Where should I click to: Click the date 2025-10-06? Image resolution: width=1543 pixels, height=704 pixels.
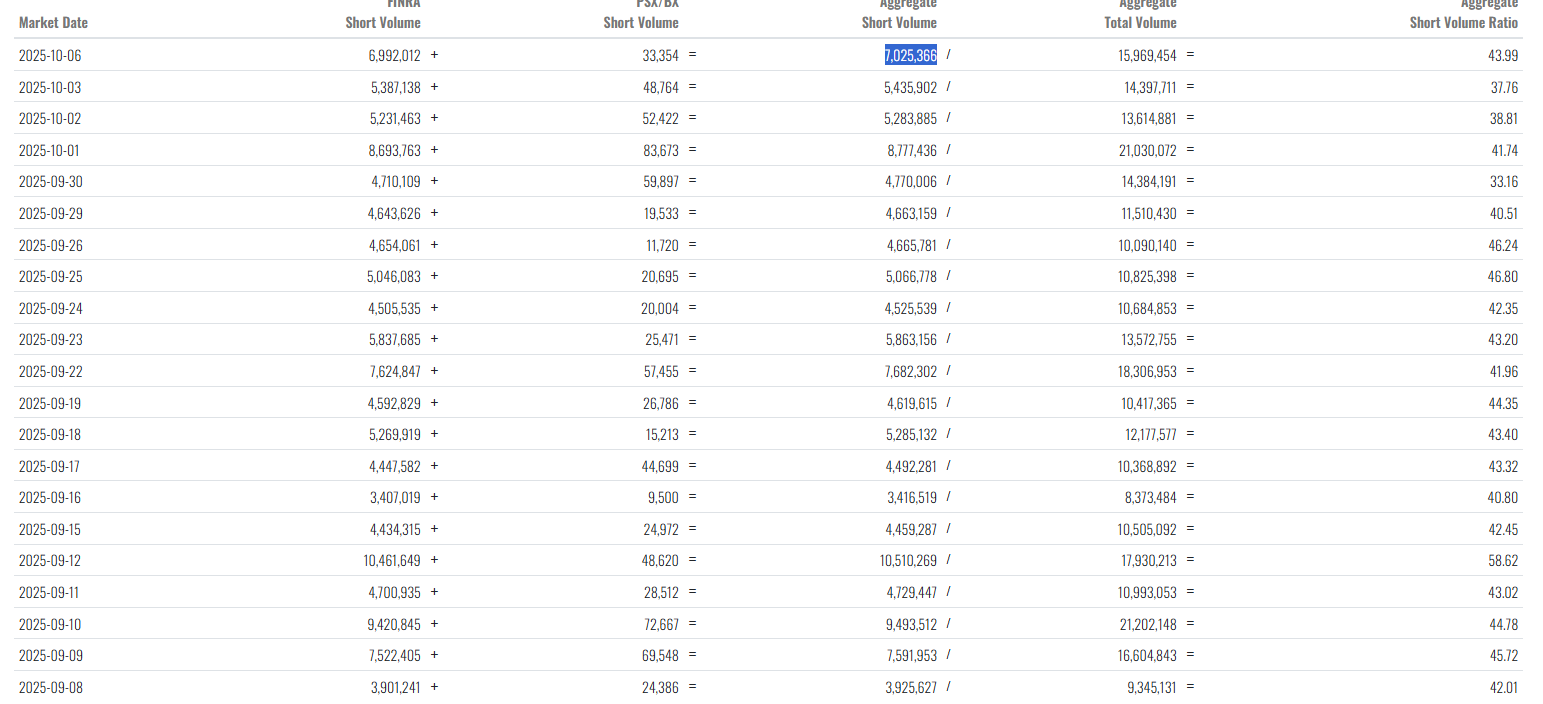click(50, 56)
